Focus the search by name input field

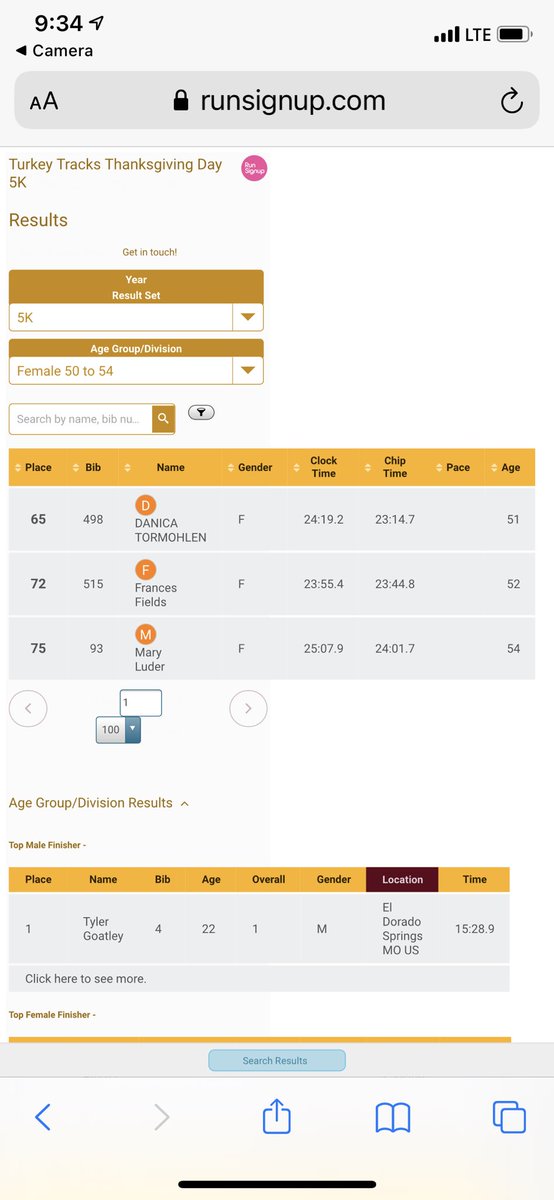[81, 419]
